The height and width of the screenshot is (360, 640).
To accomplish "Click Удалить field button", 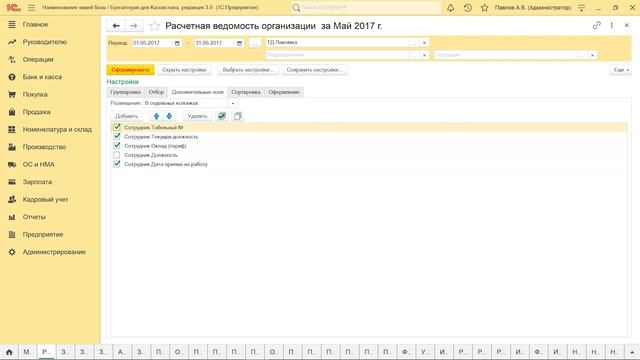I will (198, 116).
